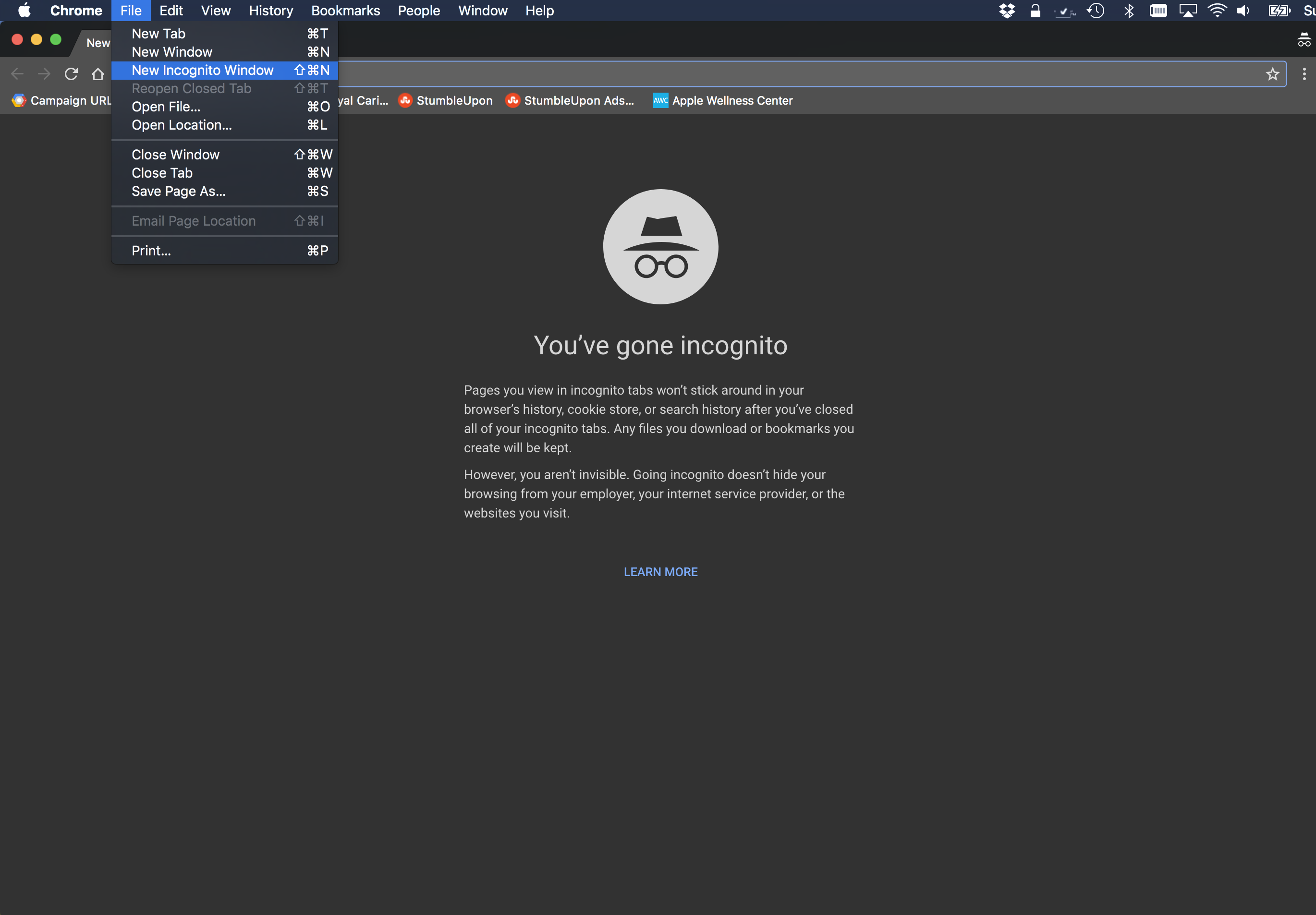The height and width of the screenshot is (915, 1316).
Task: Choose Close Window menu item
Action: pos(225,155)
